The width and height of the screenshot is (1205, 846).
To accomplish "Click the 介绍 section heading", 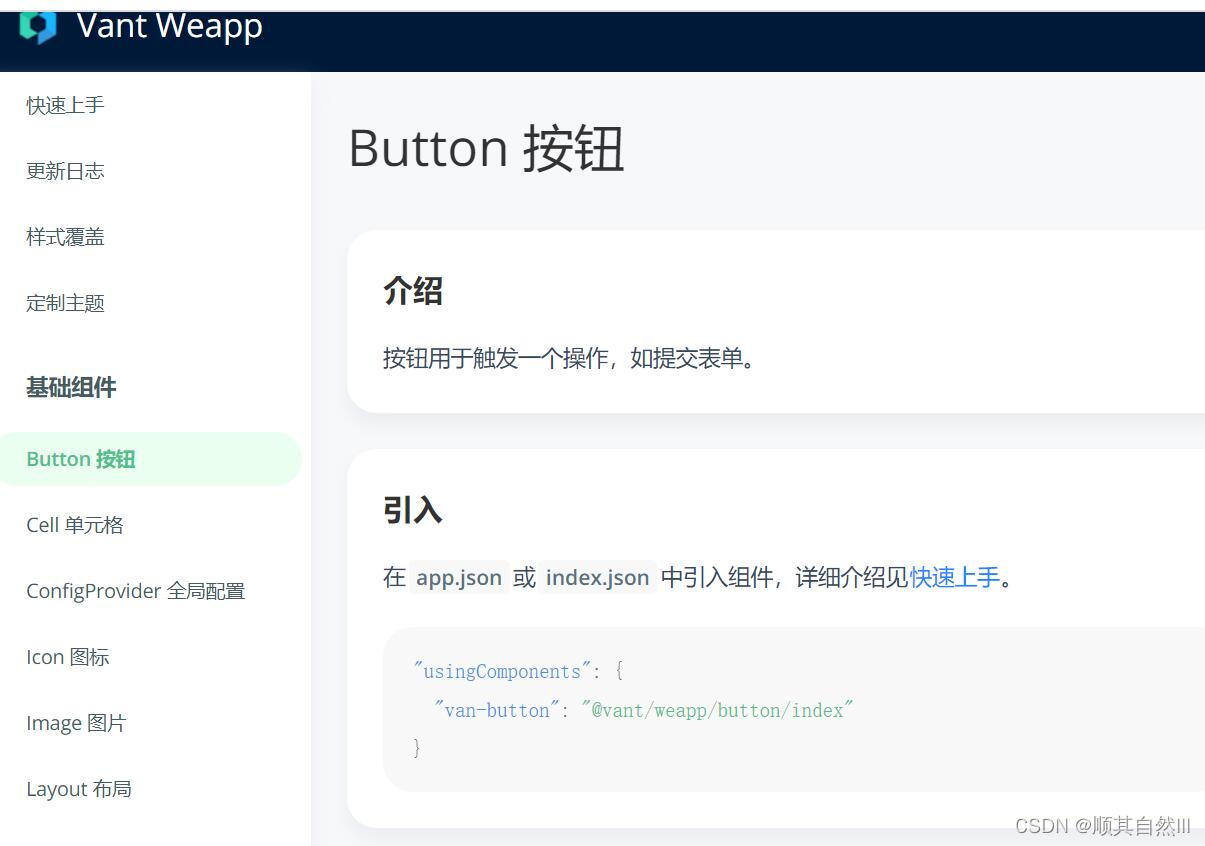I will [411, 291].
